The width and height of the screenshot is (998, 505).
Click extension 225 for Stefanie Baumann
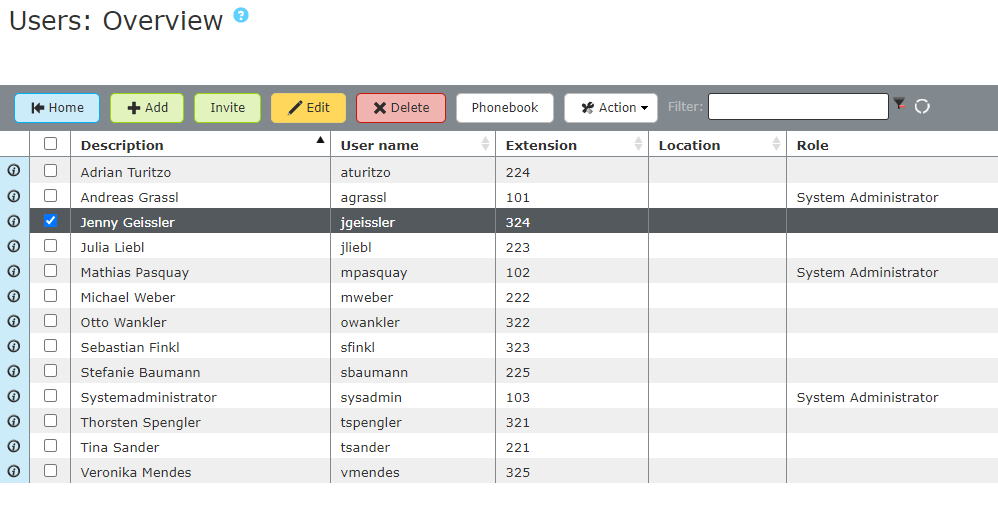572,372
